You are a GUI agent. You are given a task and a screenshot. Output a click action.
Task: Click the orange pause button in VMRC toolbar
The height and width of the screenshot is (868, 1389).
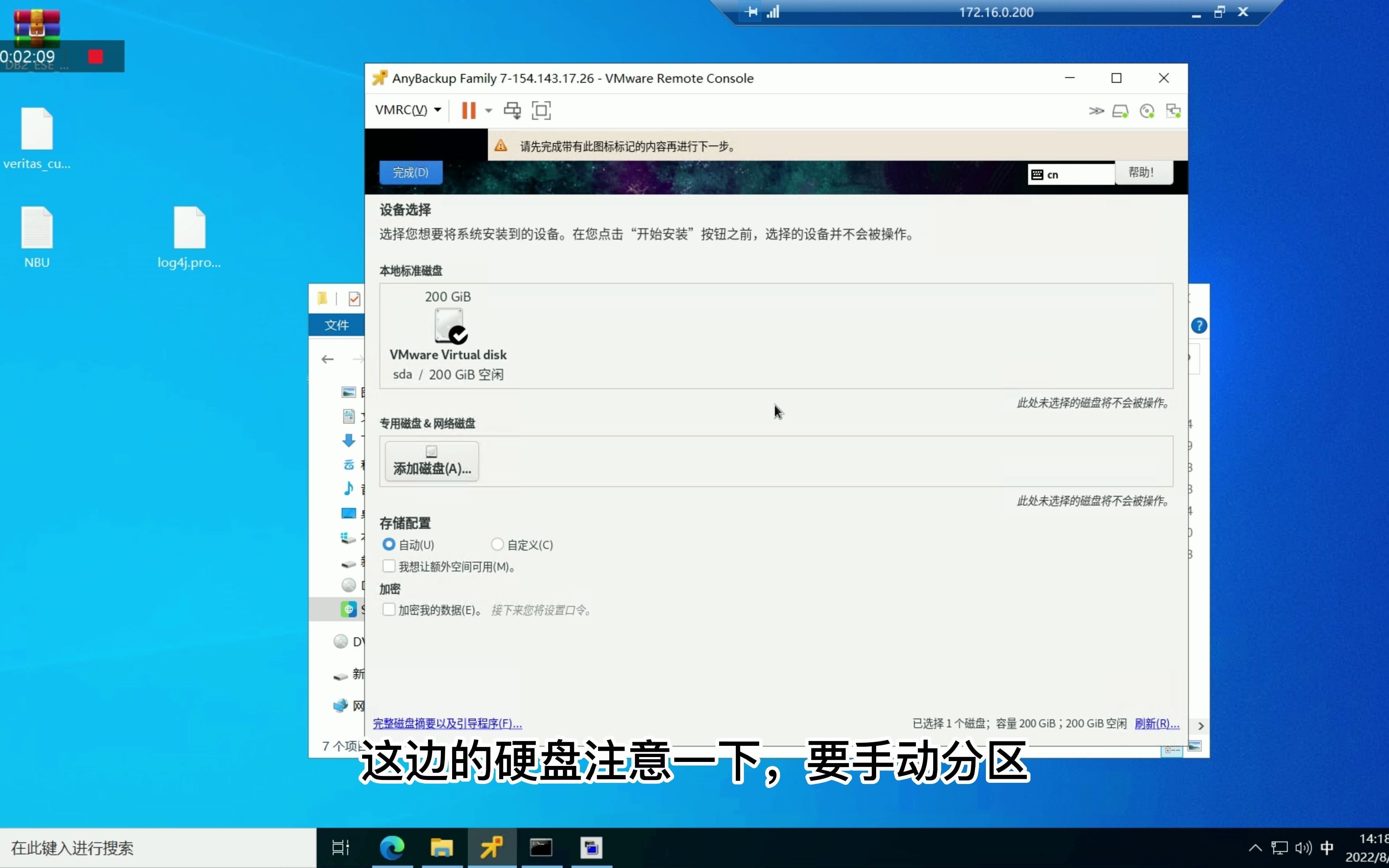coord(468,110)
